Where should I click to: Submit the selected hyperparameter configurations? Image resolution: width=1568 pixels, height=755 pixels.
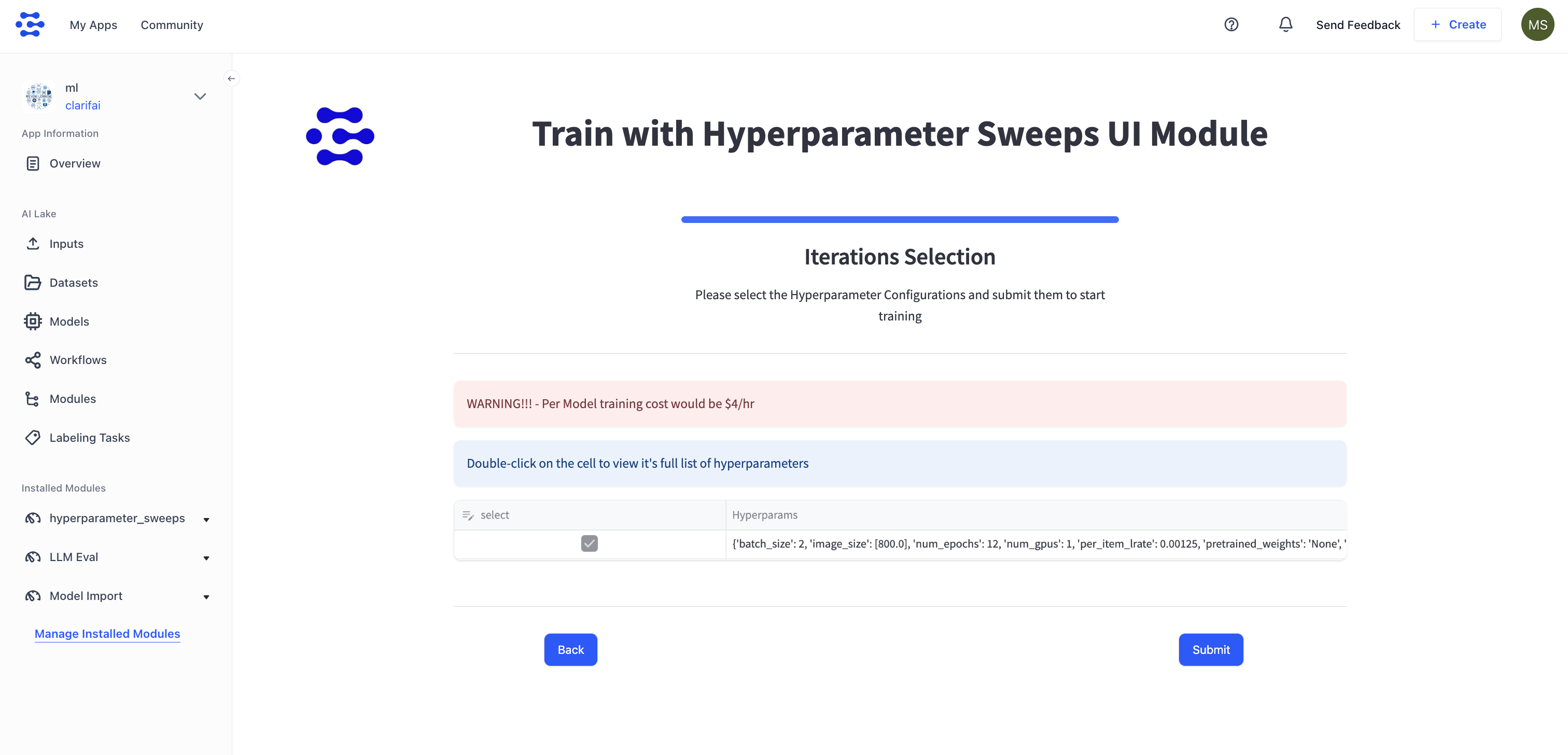[x=1211, y=650]
